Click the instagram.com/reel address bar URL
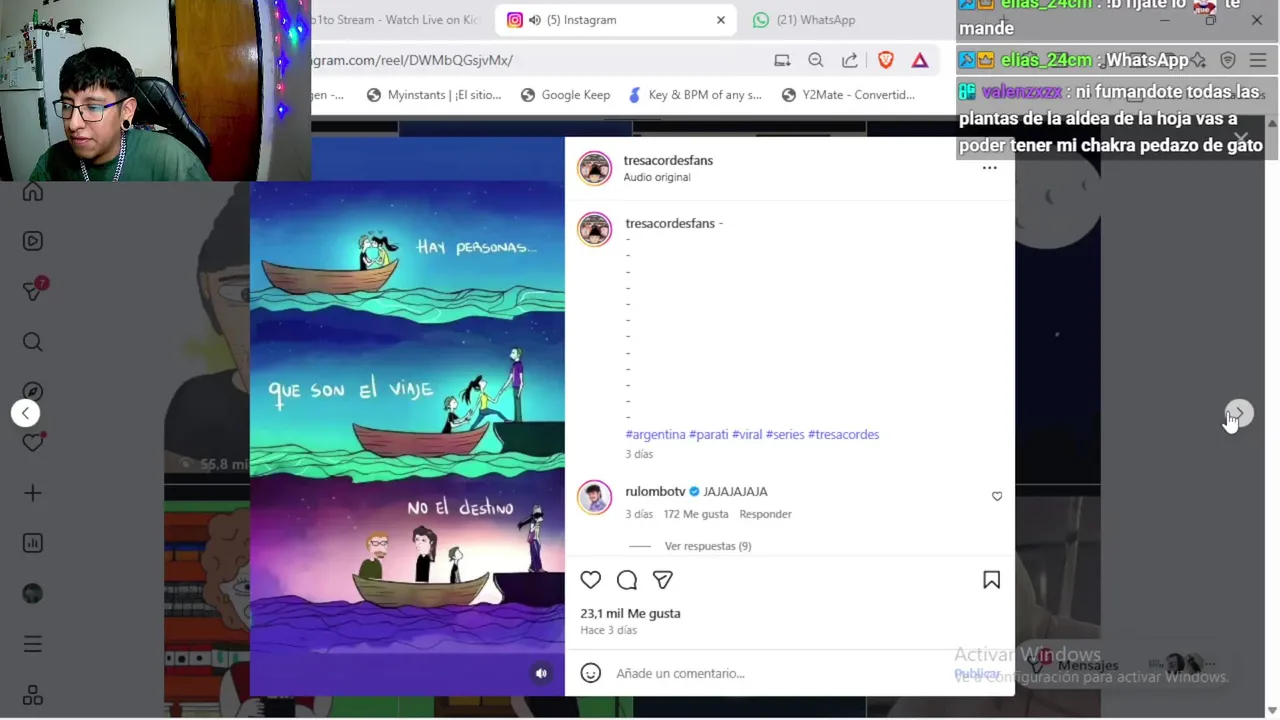 (413, 60)
